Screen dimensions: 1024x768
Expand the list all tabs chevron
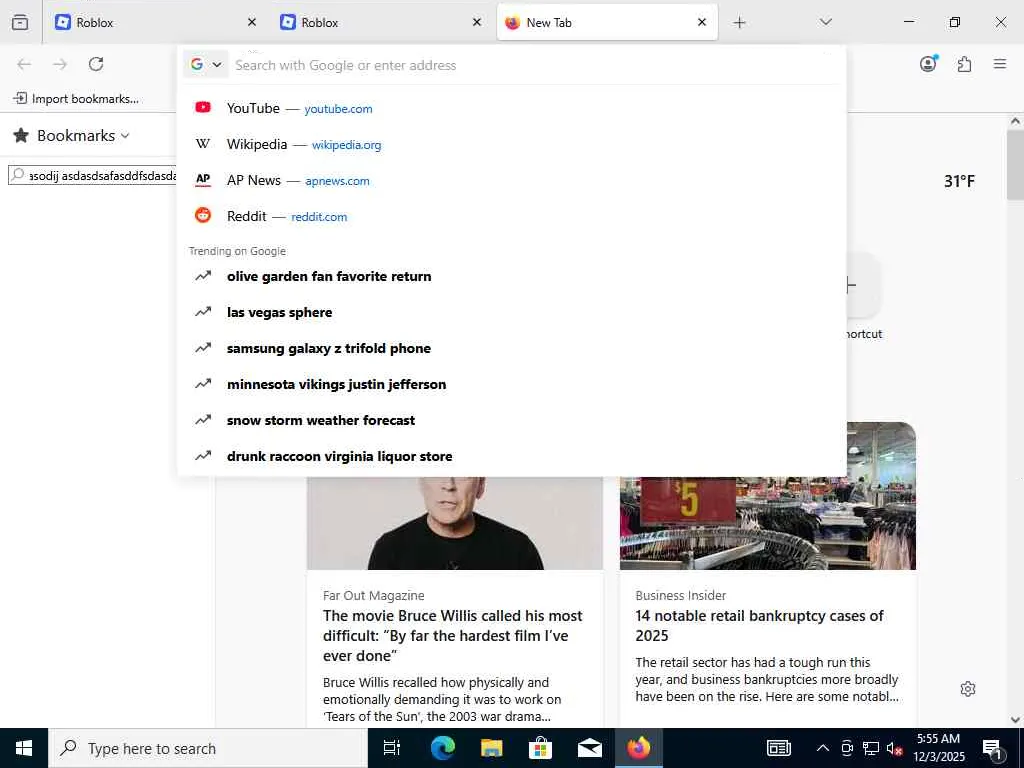825,22
